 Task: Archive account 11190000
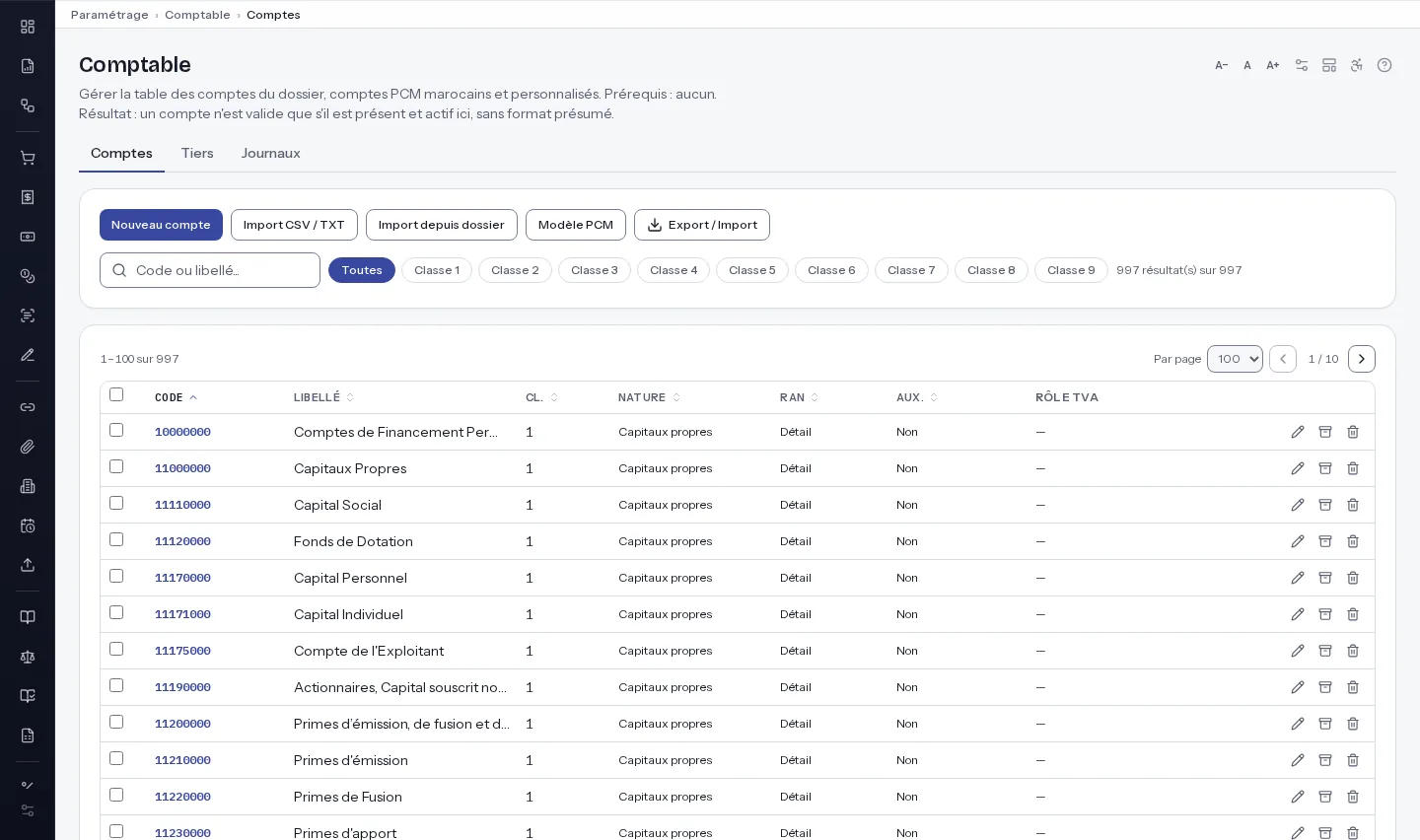pos(1325,687)
